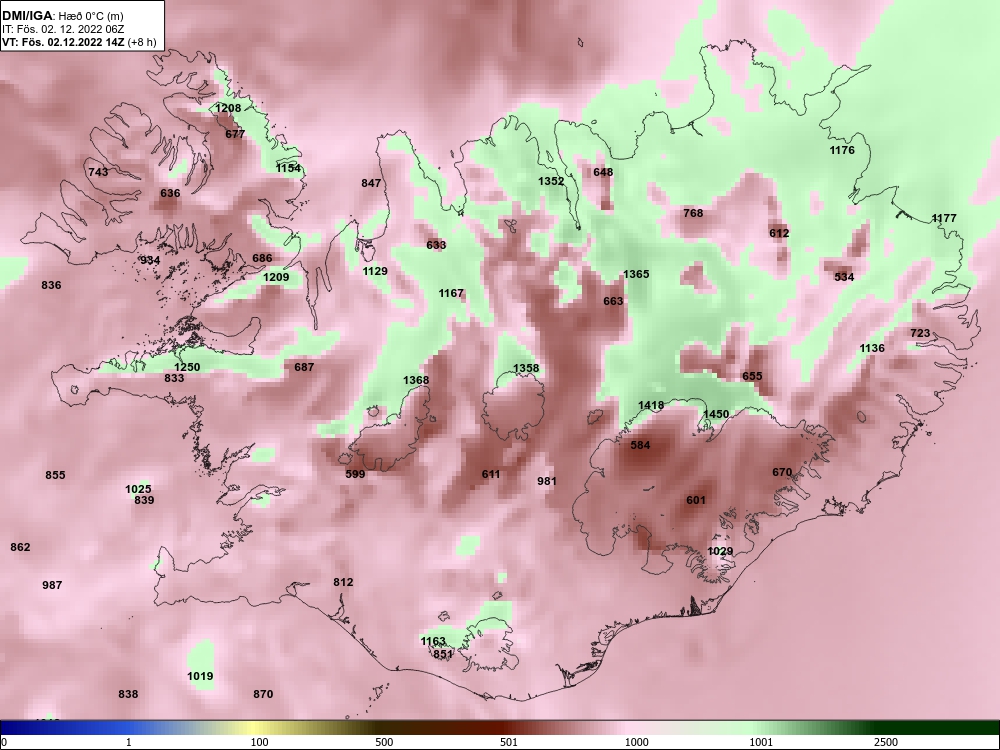Viewport: 1000px width, 750px height.
Task: Select the 1000 tick on the color scale
Action: 637,742
